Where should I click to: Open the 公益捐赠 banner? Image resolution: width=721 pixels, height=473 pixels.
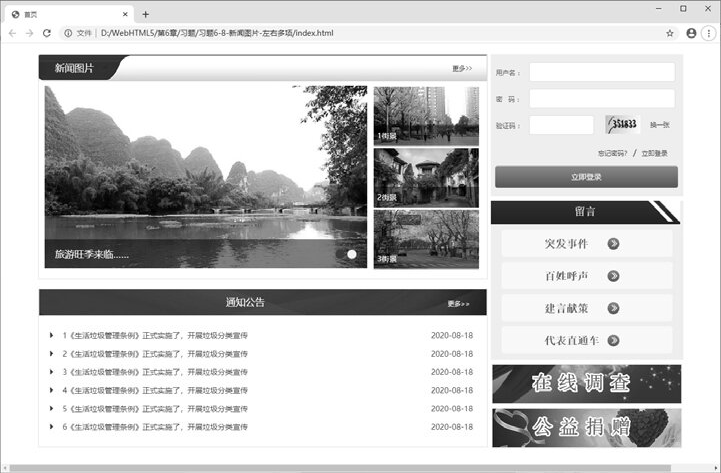[x=587, y=427]
